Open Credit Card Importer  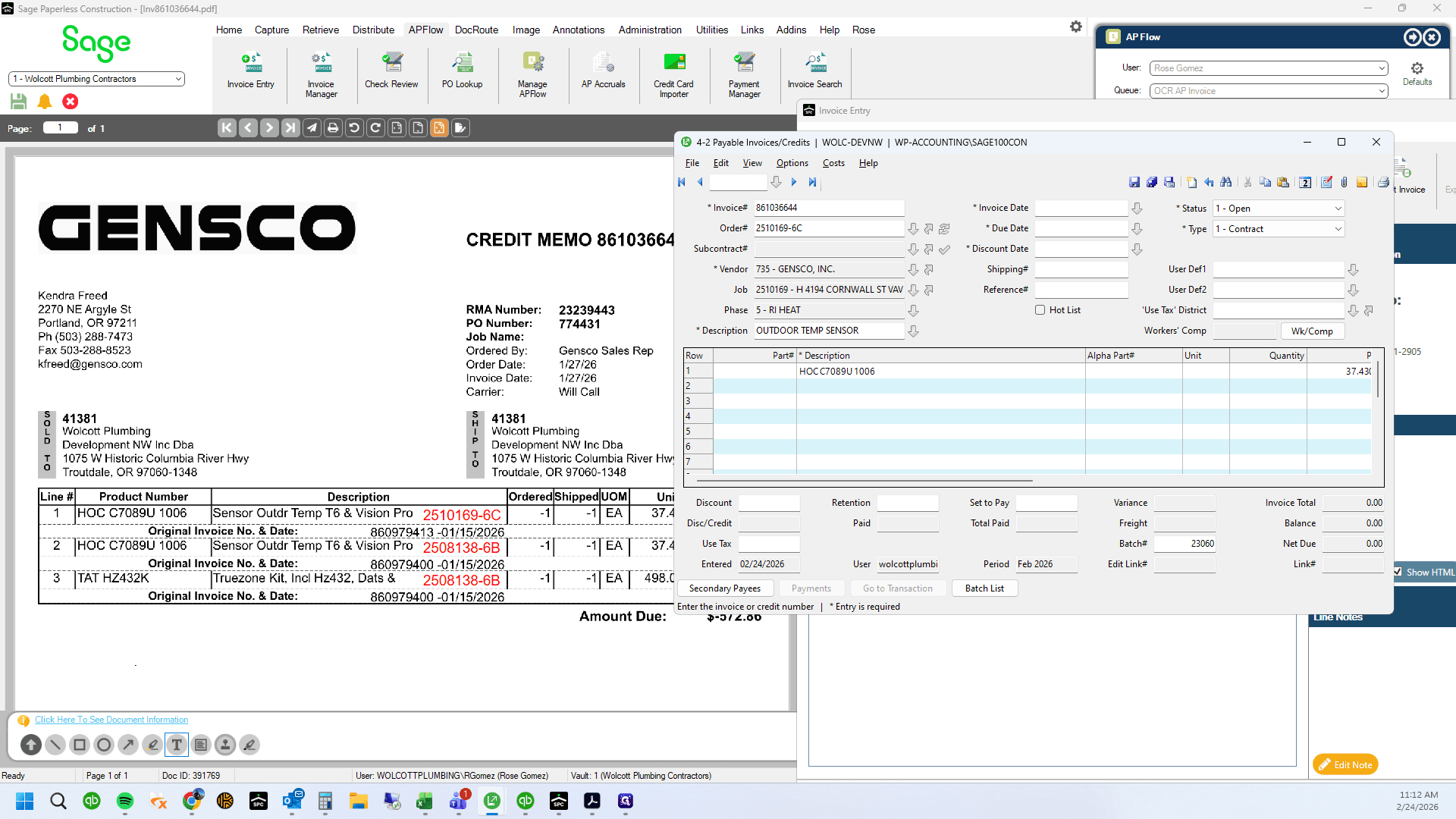673,75
